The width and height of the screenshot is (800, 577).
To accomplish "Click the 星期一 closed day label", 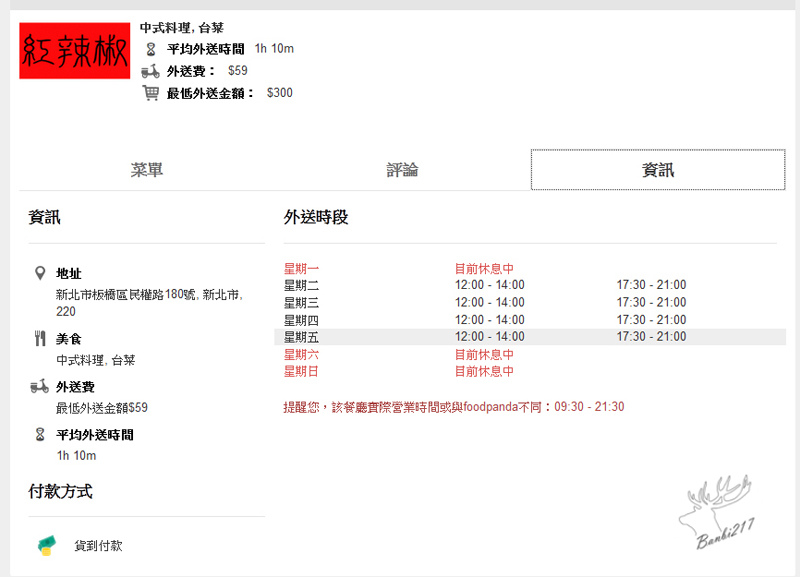I will point(301,269).
